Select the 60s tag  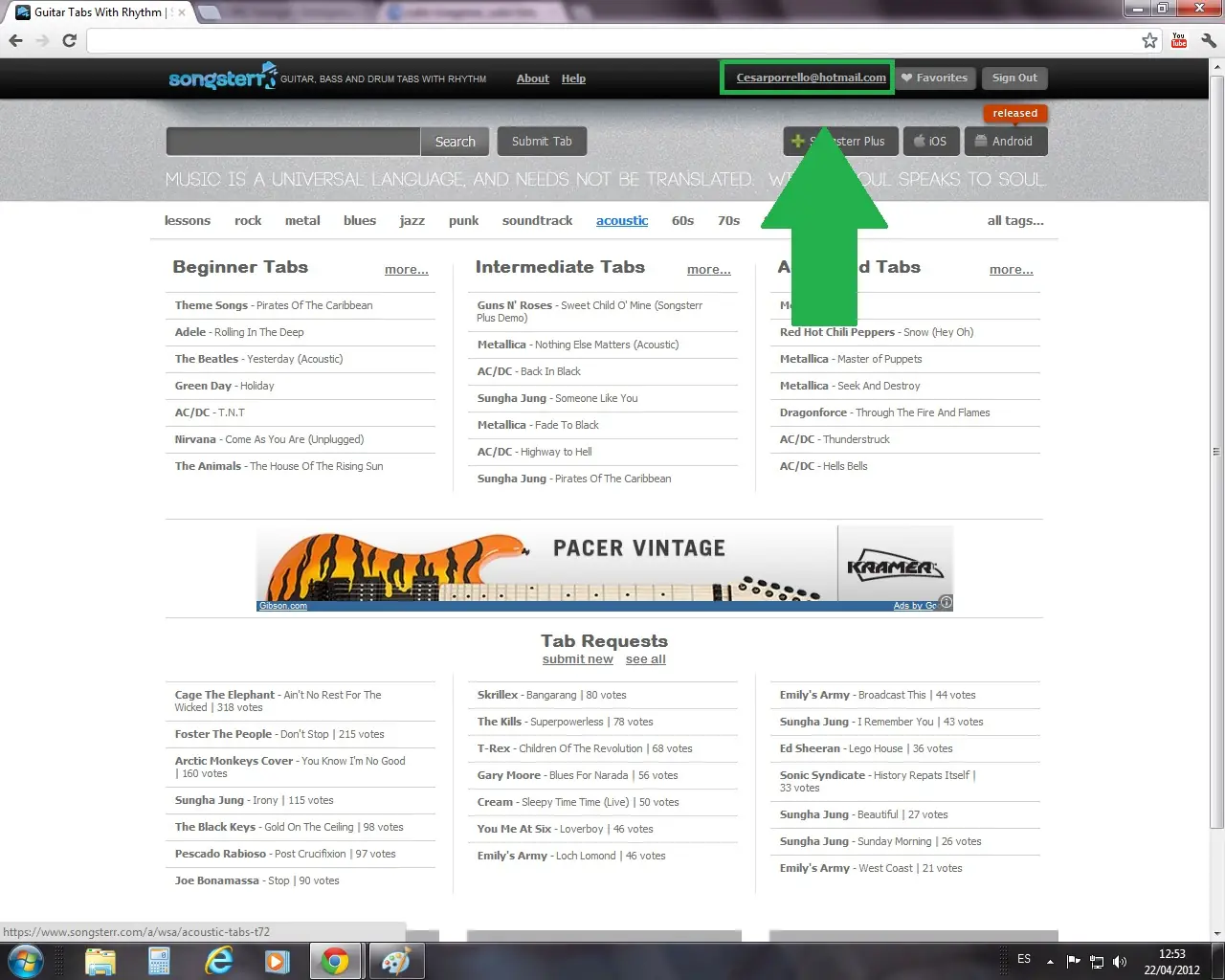pos(682,220)
